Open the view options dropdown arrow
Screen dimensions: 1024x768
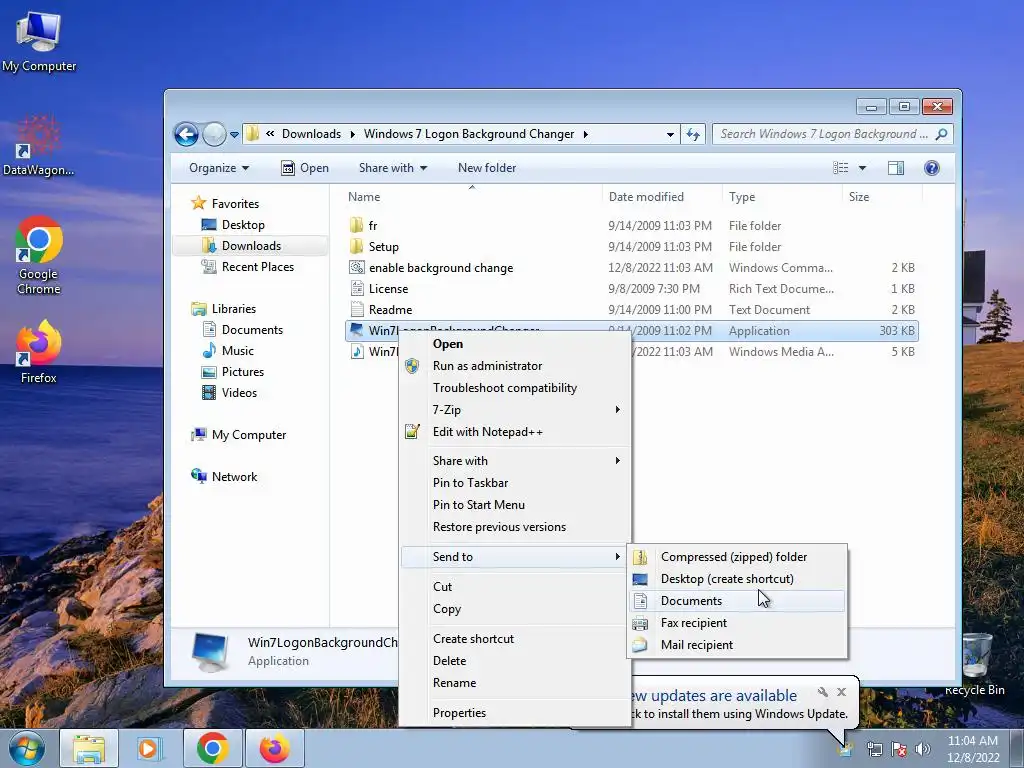[x=862, y=168]
